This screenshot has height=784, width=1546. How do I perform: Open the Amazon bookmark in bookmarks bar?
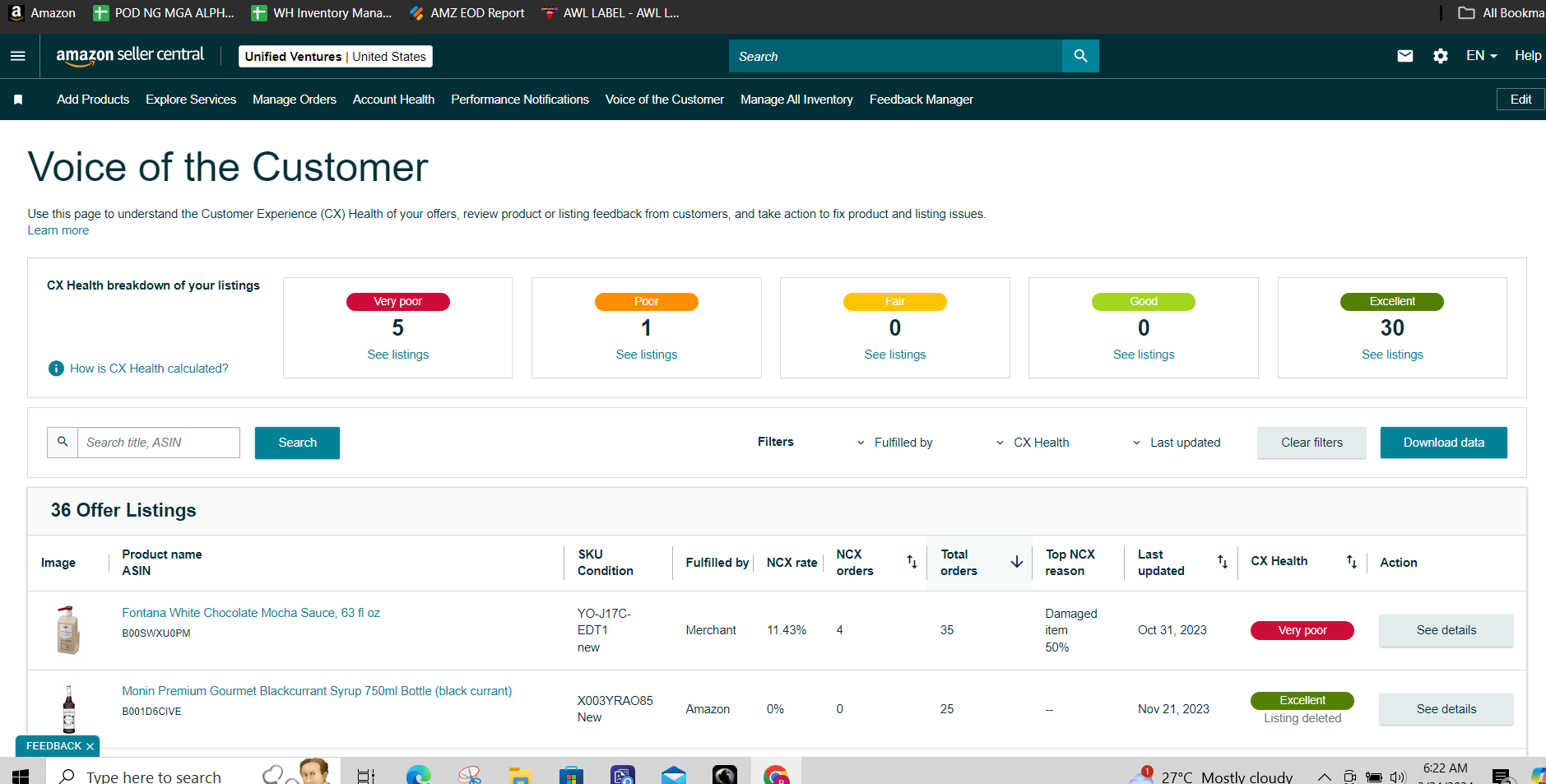pyautogui.click(x=42, y=13)
